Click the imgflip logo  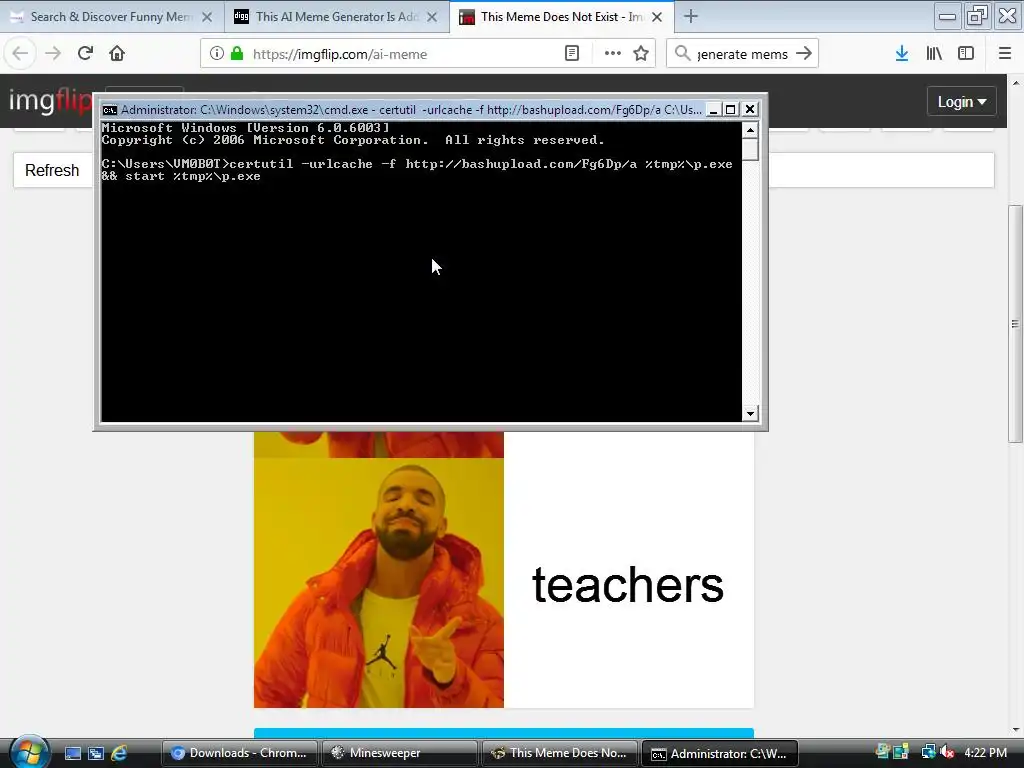coord(50,101)
